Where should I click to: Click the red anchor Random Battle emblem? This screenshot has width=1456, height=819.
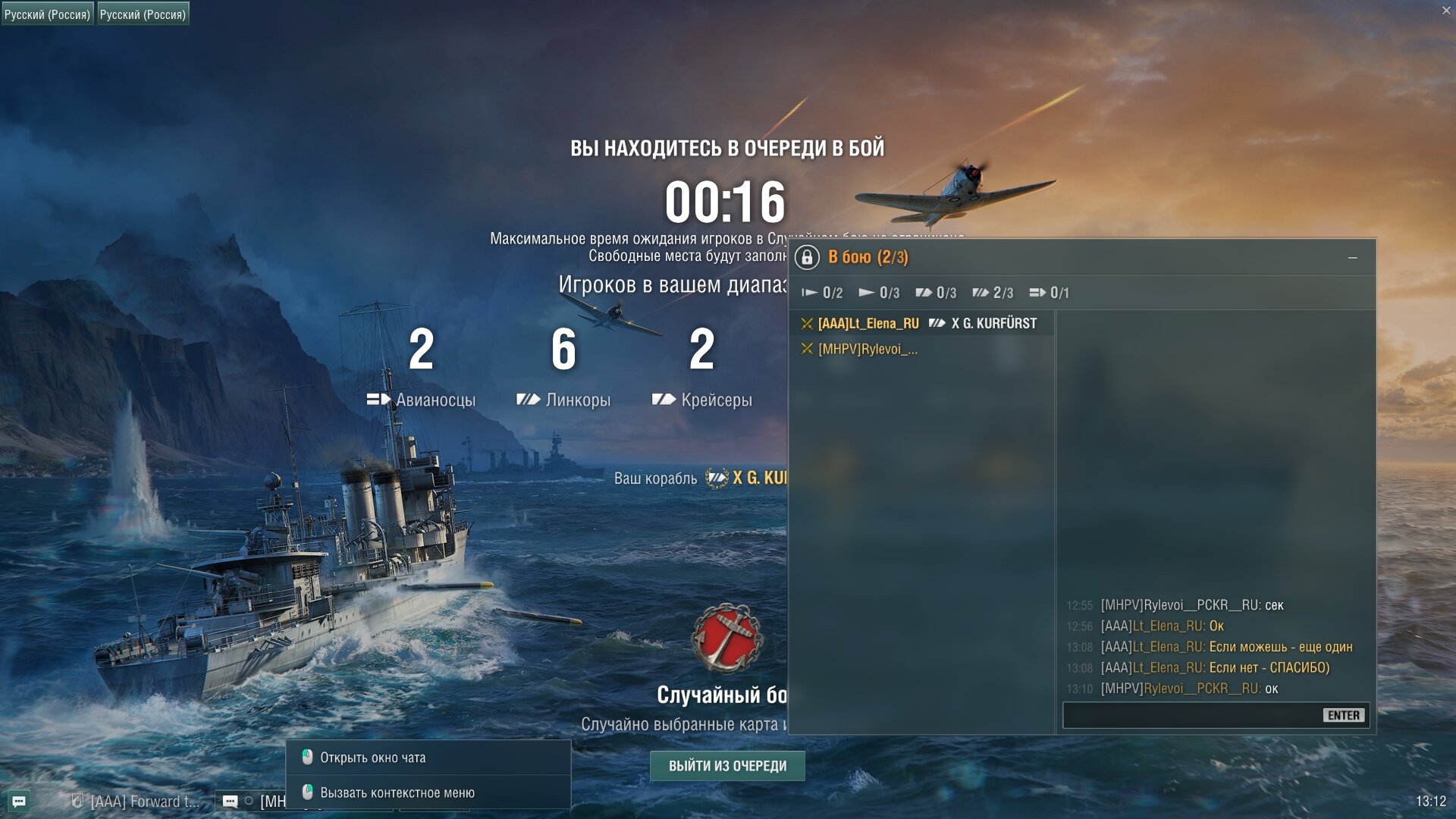tap(726, 639)
